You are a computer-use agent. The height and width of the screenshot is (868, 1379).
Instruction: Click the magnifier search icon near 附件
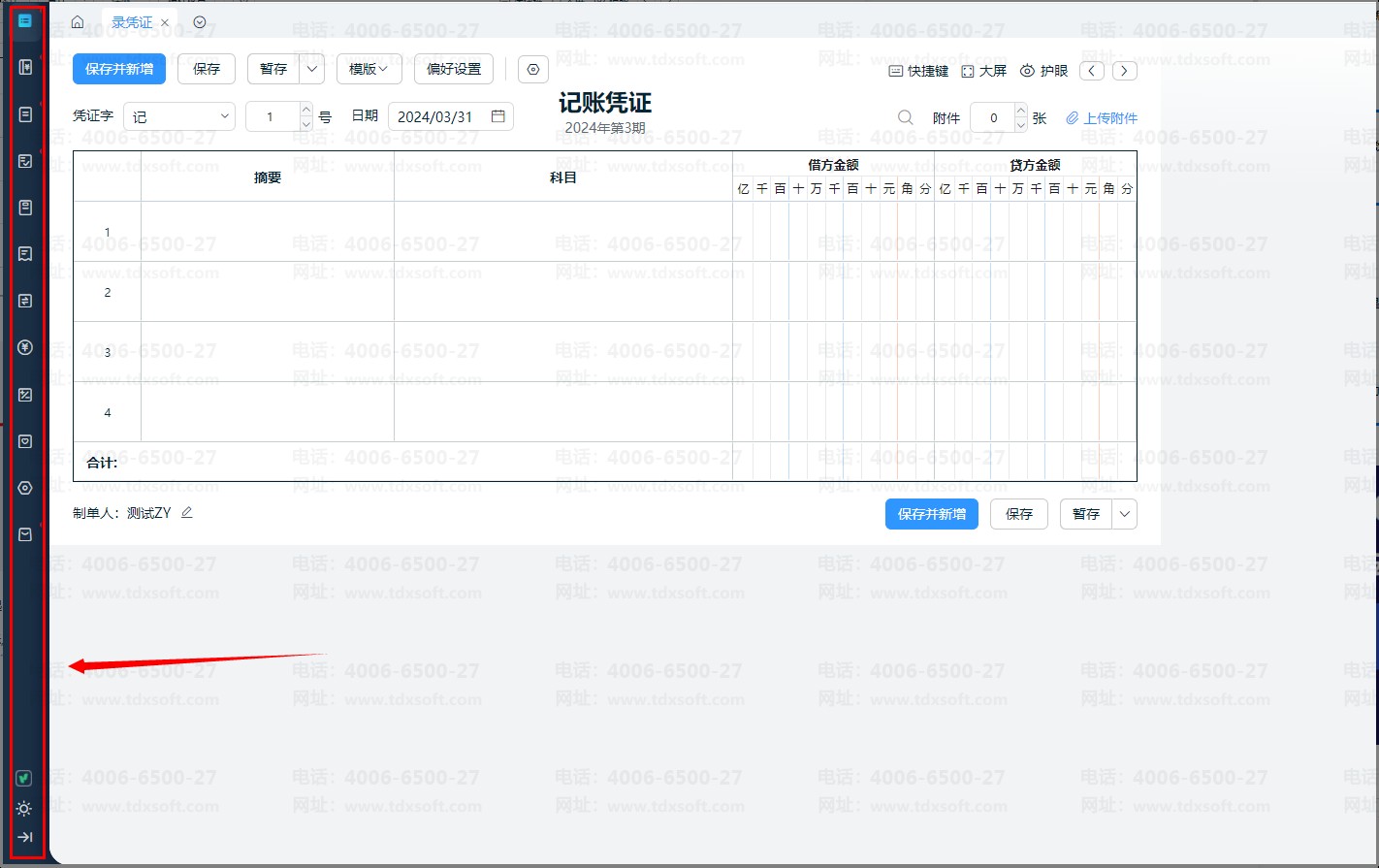tap(905, 117)
